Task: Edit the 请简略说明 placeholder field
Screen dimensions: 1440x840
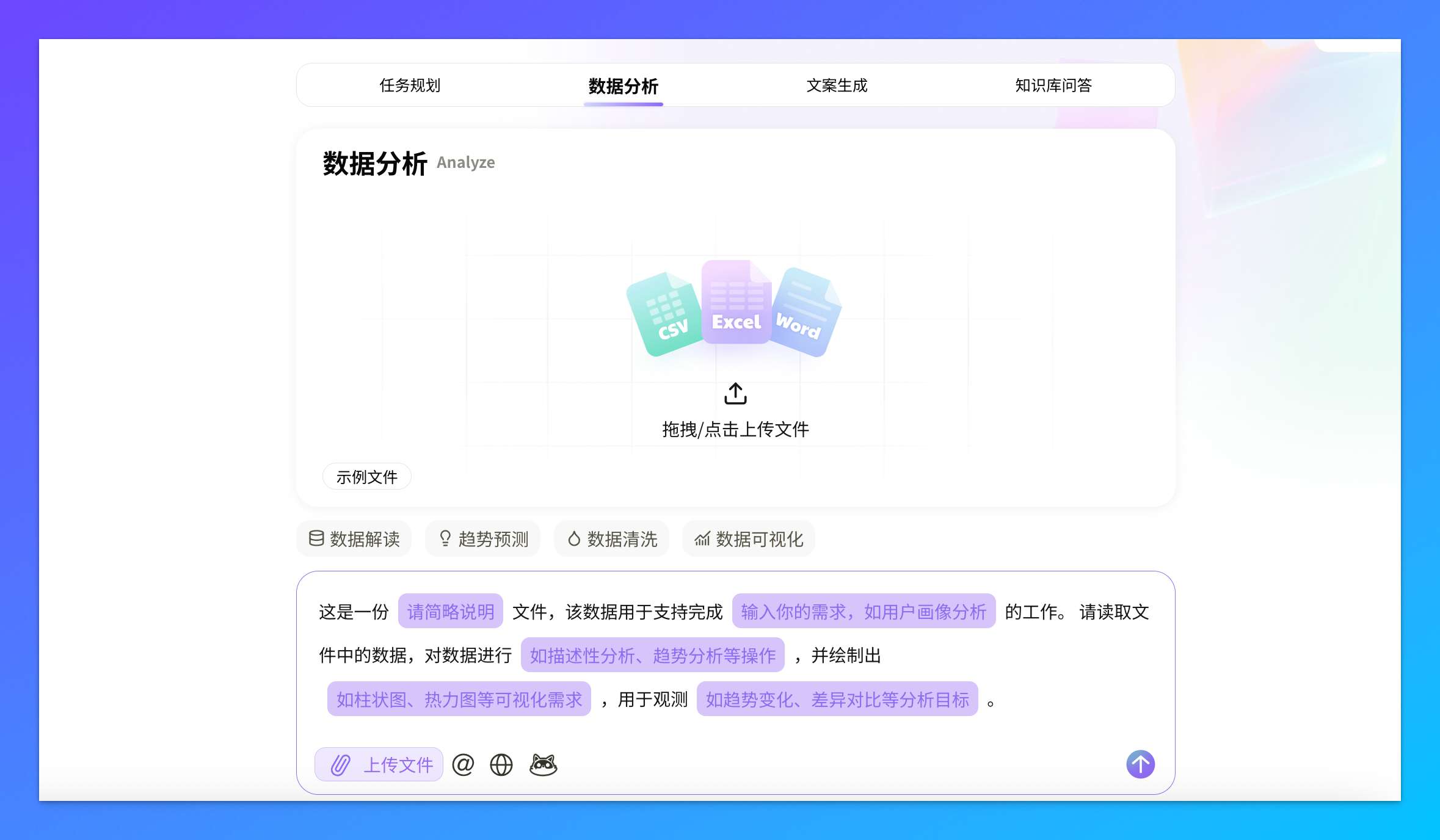Action: tap(451, 611)
